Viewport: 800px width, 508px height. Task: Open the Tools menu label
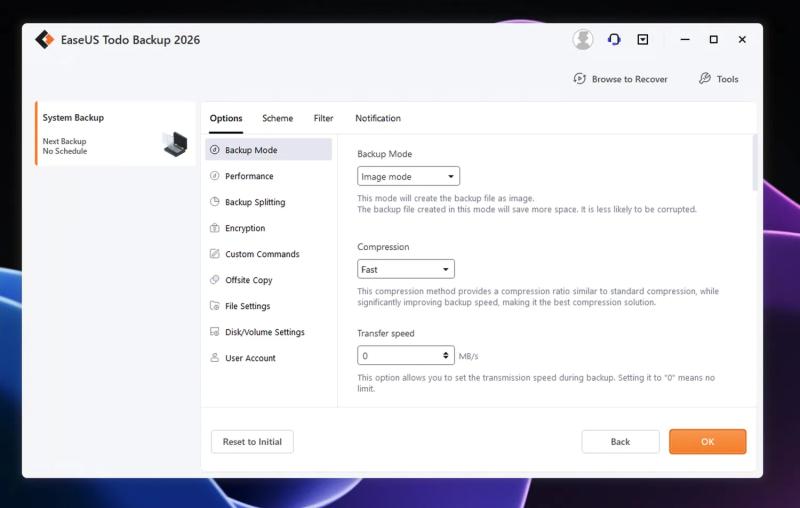click(728, 79)
